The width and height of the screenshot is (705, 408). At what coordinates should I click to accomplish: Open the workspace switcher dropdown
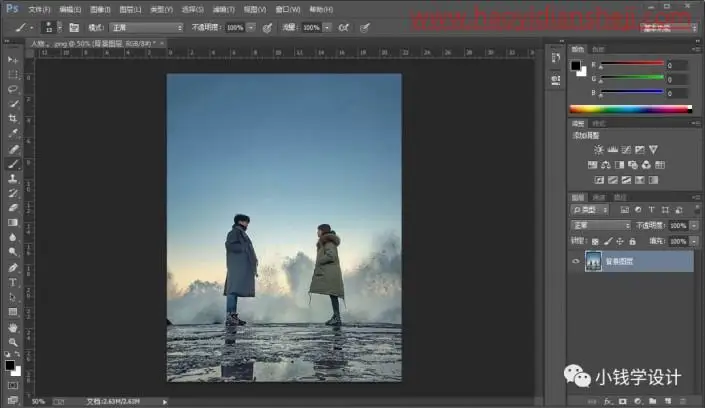[x=669, y=28]
